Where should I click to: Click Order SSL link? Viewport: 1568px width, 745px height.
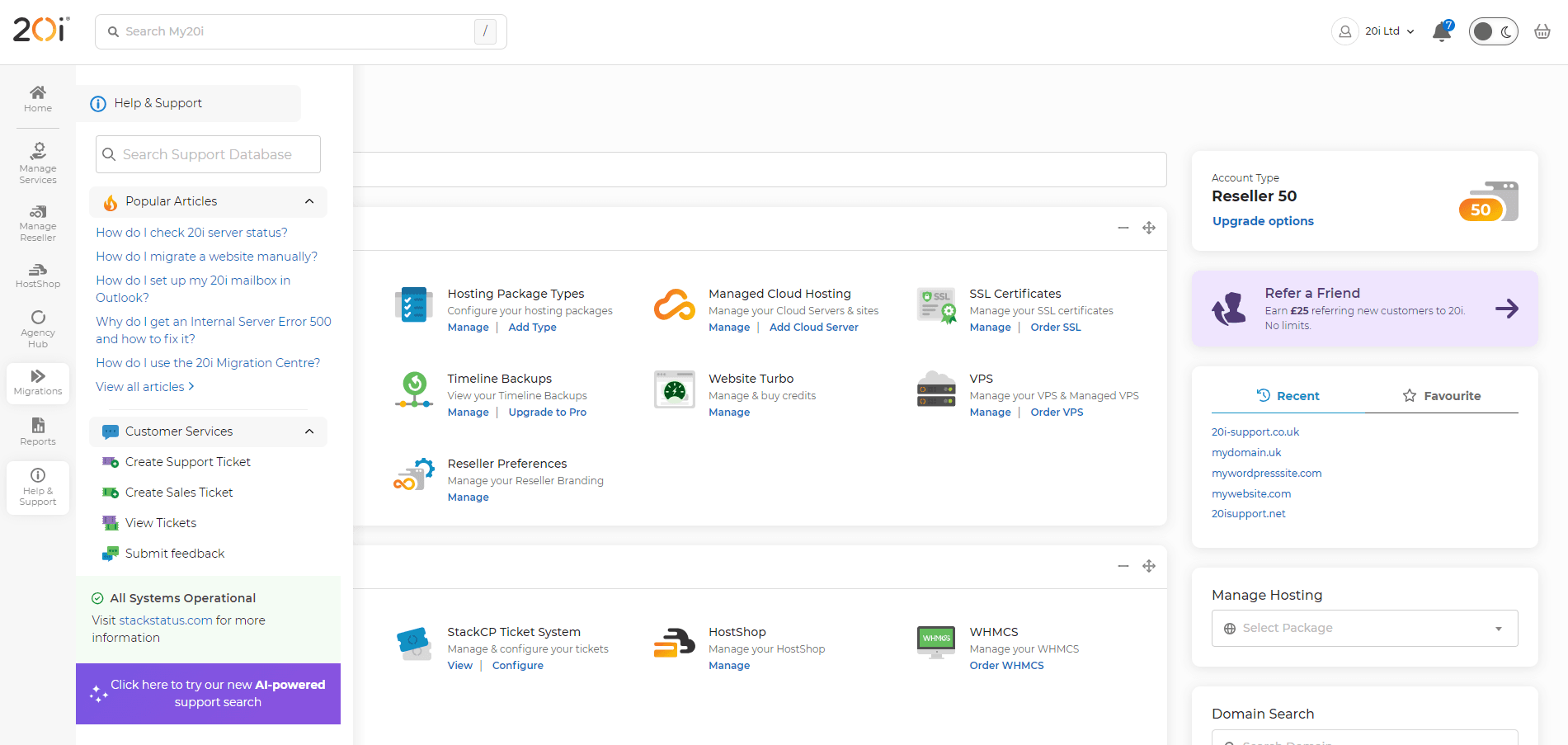click(1055, 328)
